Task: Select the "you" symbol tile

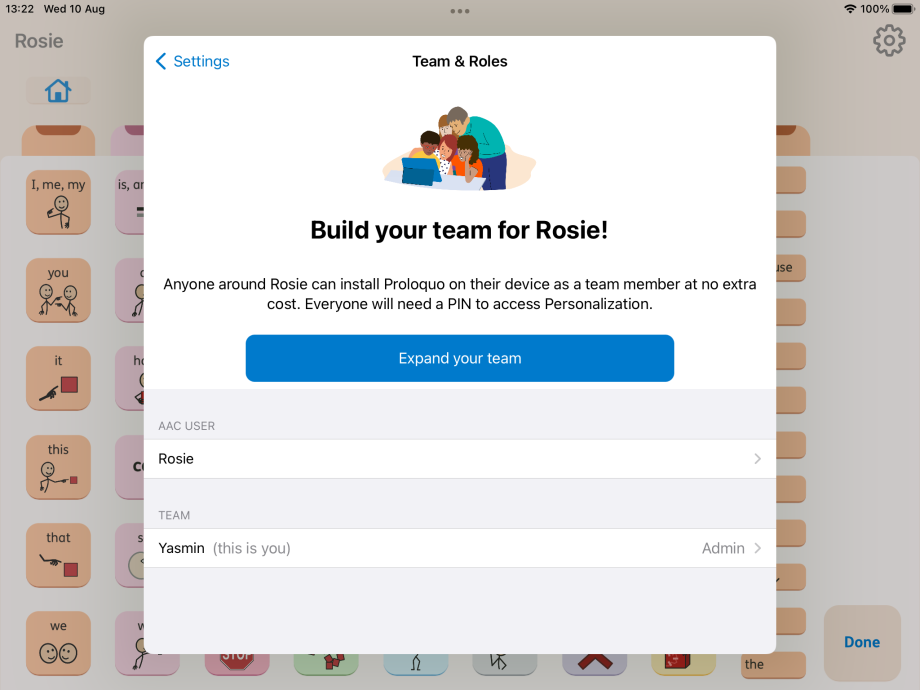Action: pyautogui.click(x=58, y=290)
